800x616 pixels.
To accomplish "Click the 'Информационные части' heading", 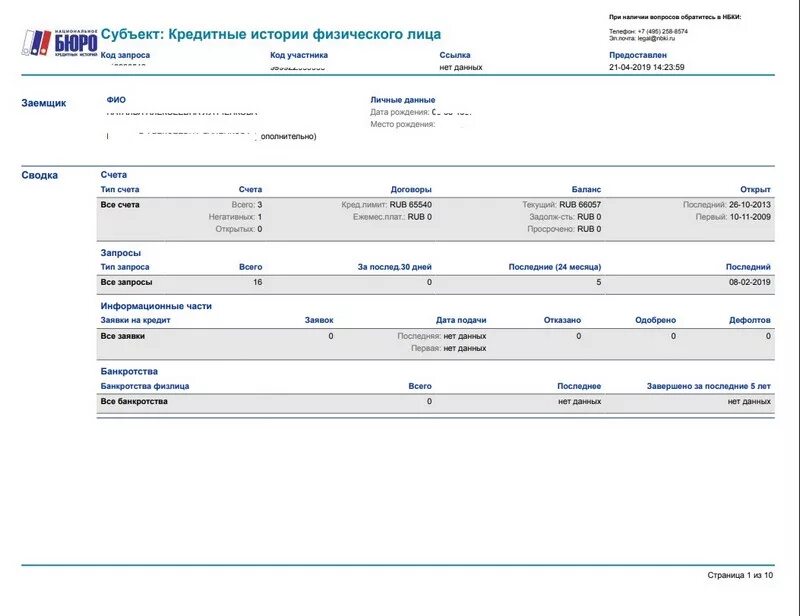I will (156, 306).
